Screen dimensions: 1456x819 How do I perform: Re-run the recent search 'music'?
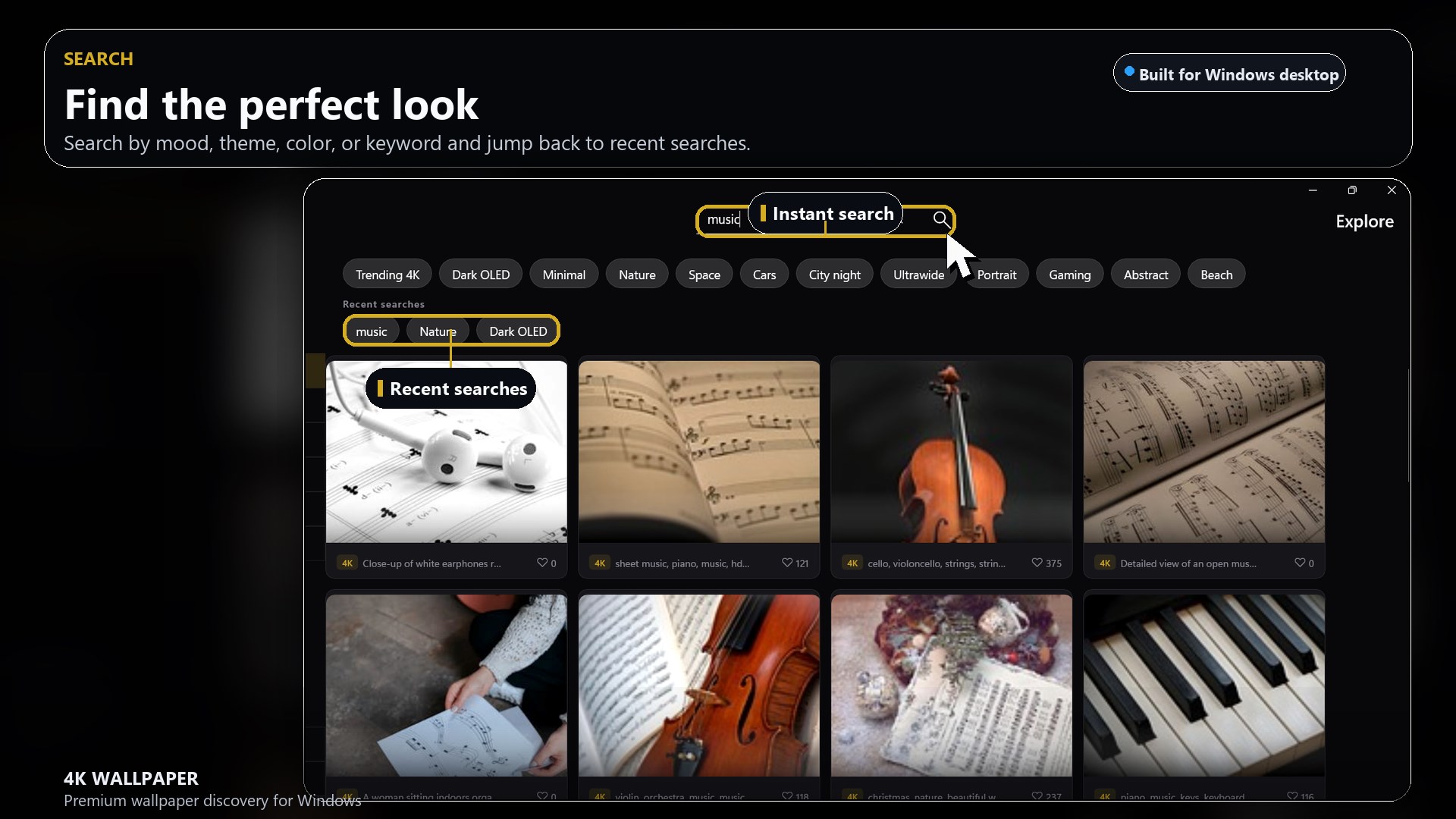(x=372, y=331)
